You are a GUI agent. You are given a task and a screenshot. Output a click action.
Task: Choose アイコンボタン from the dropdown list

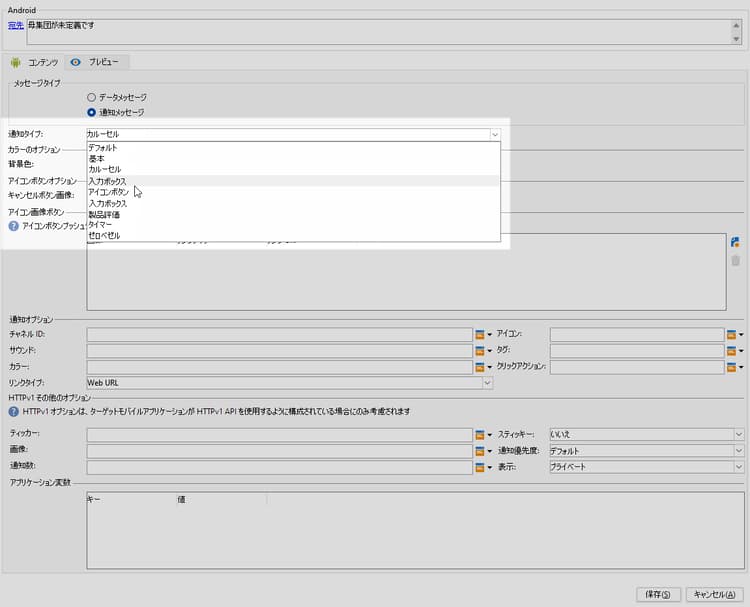point(293,192)
